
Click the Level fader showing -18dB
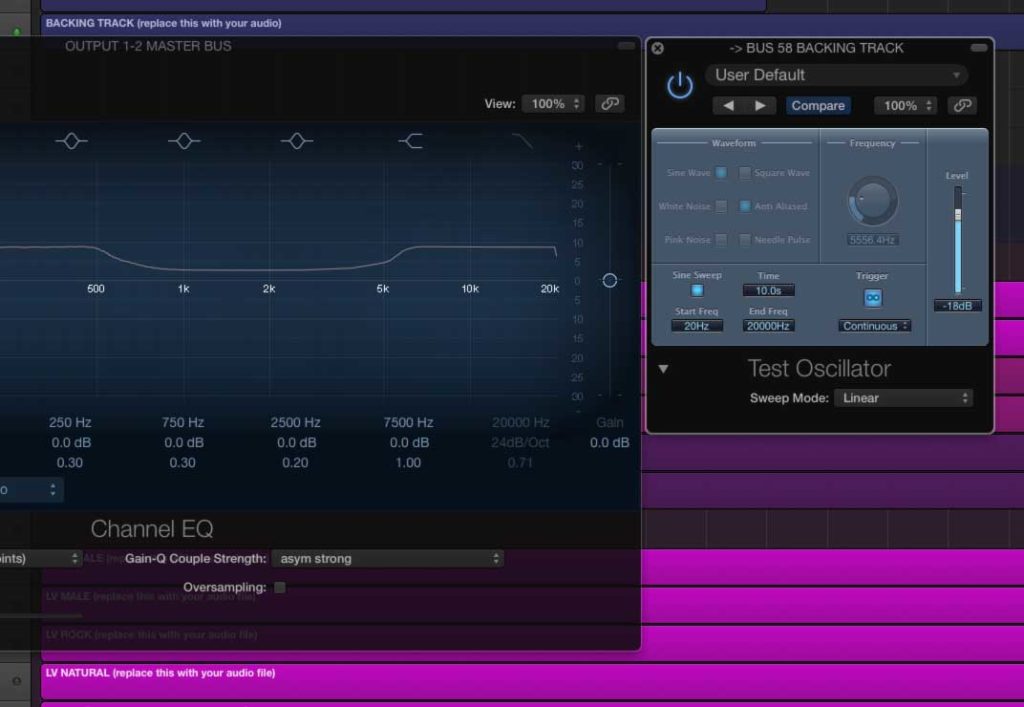(x=957, y=230)
